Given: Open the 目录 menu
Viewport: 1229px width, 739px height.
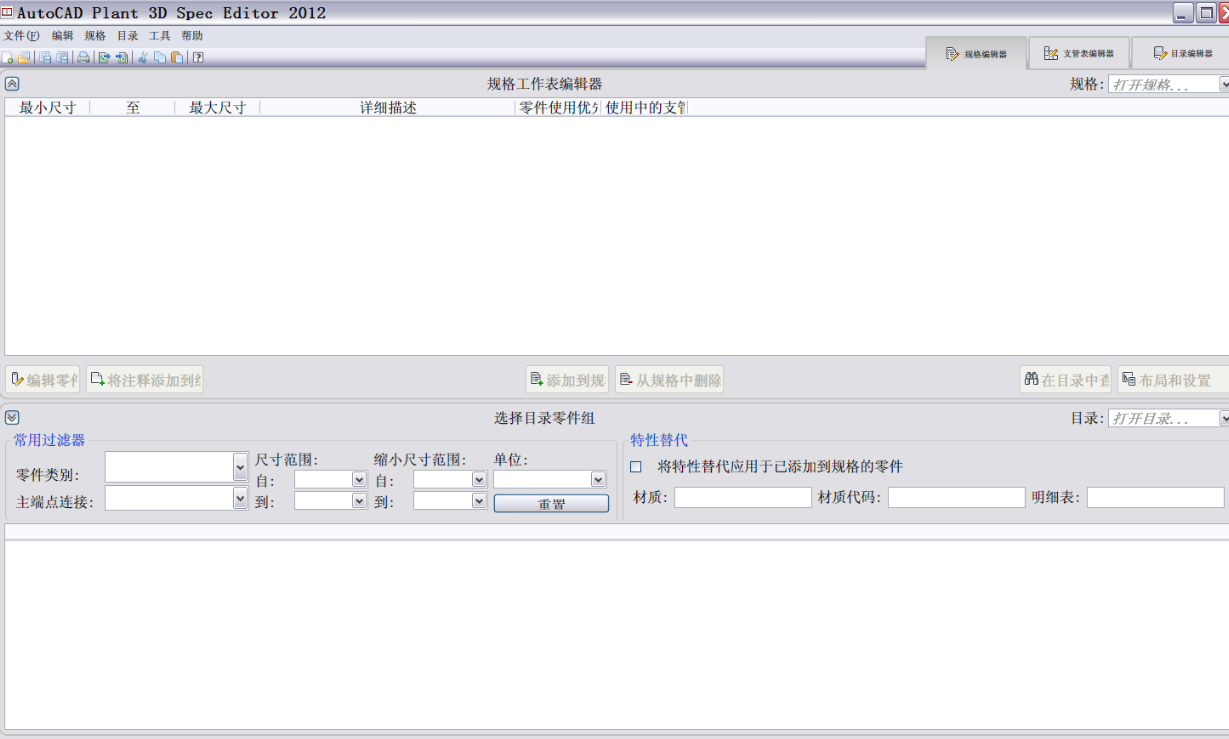Looking at the screenshot, I should (127, 36).
